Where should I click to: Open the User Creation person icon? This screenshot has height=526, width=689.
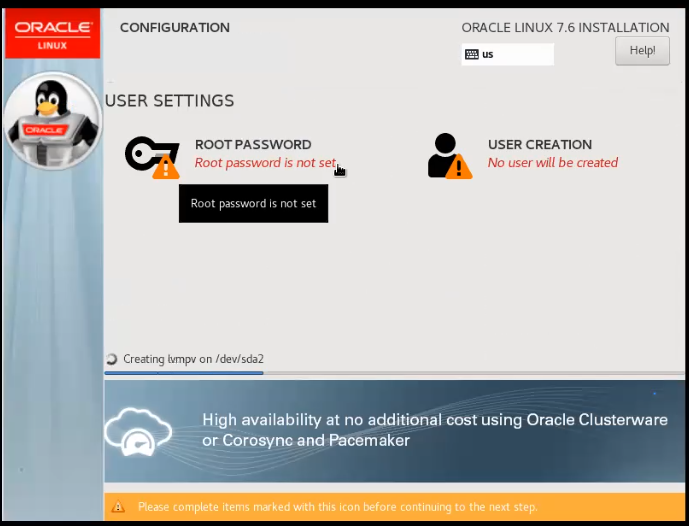tap(450, 156)
